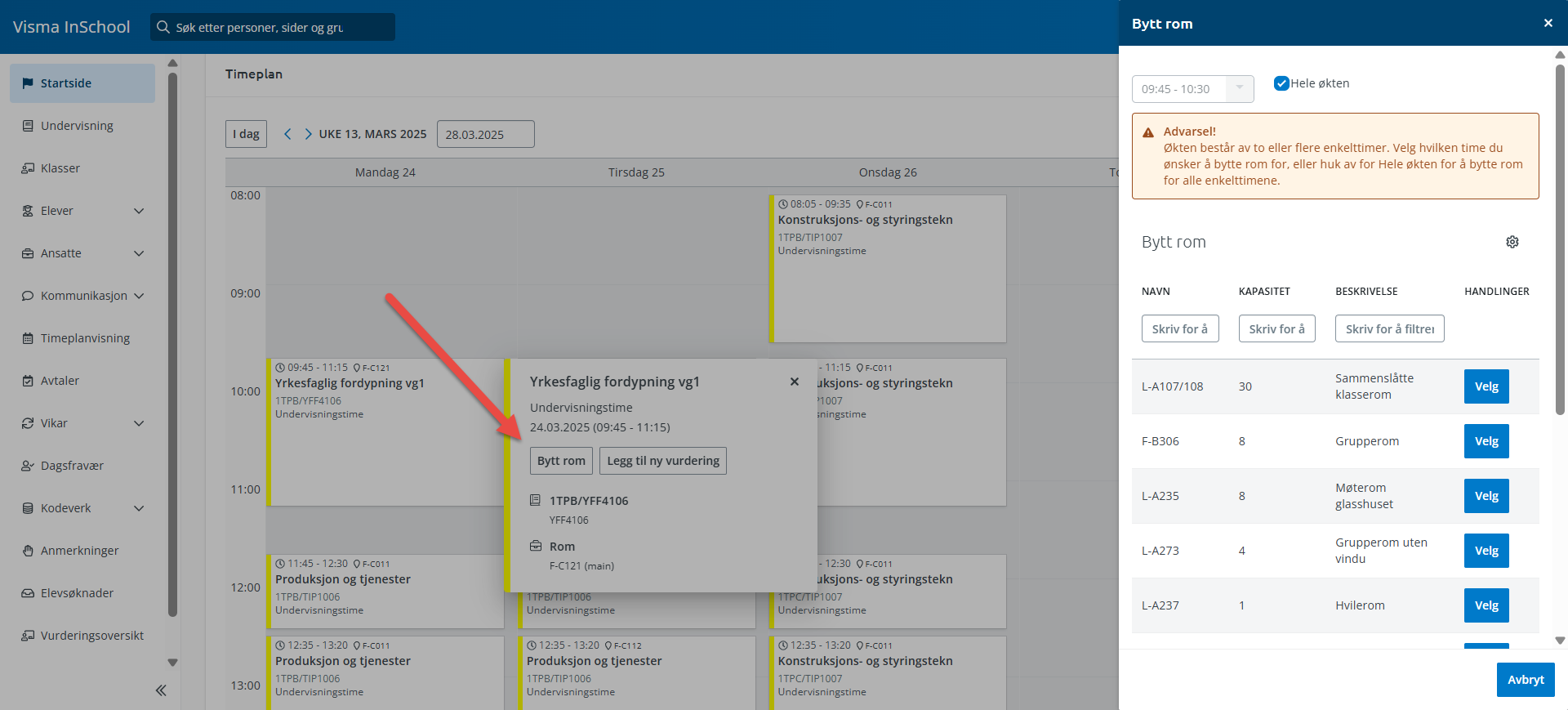Go to previous week arrow
The width and height of the screenshot is (1568, 710).
287,134
